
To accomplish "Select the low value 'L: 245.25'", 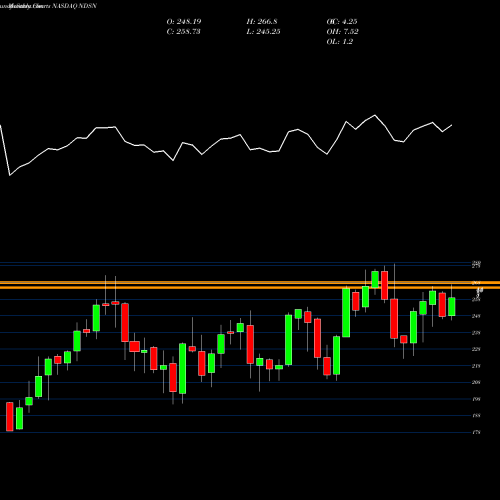I will pyautogui.click(x=263, y=32).
